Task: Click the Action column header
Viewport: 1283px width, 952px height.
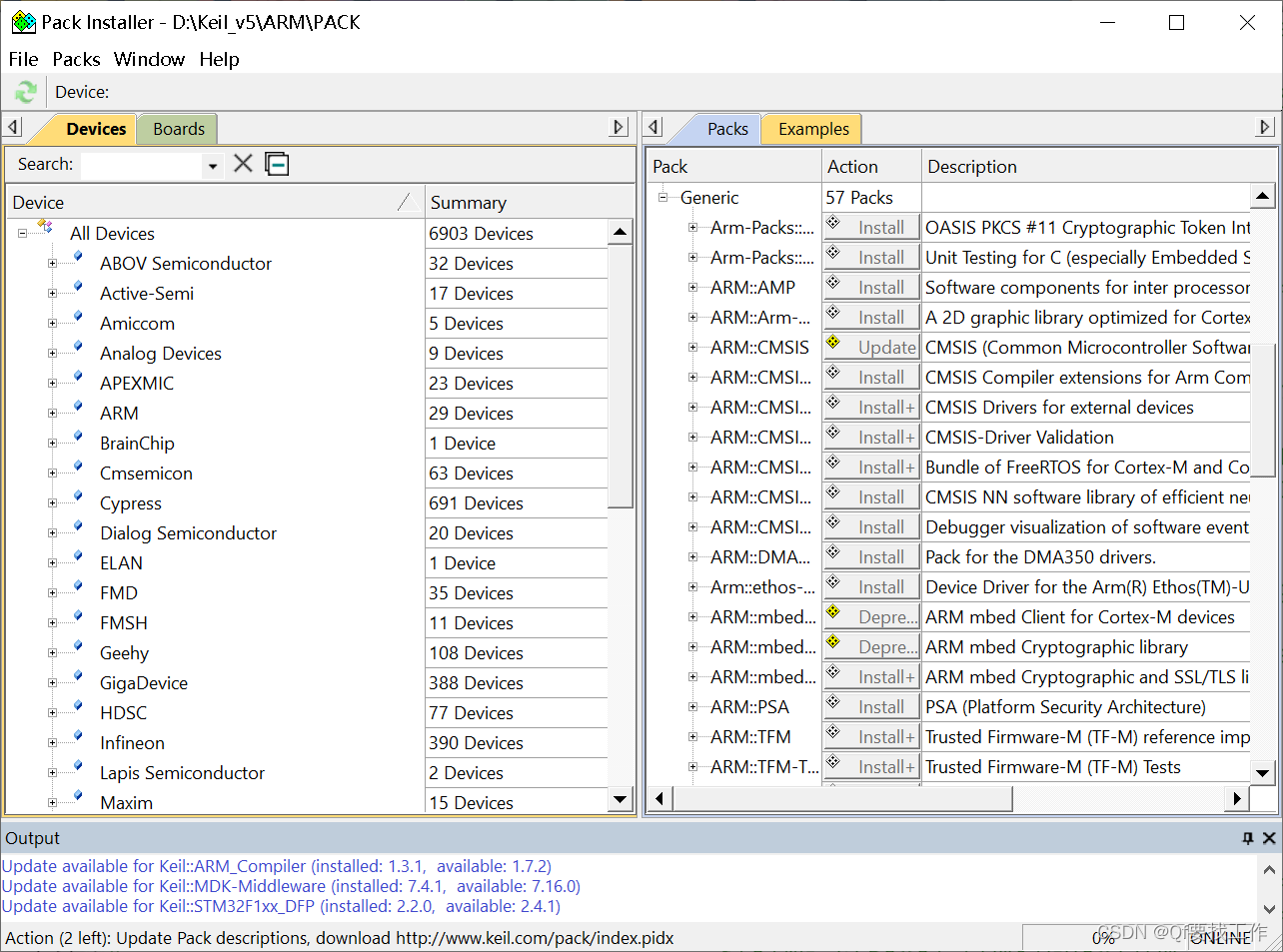Action: [871, 167]
